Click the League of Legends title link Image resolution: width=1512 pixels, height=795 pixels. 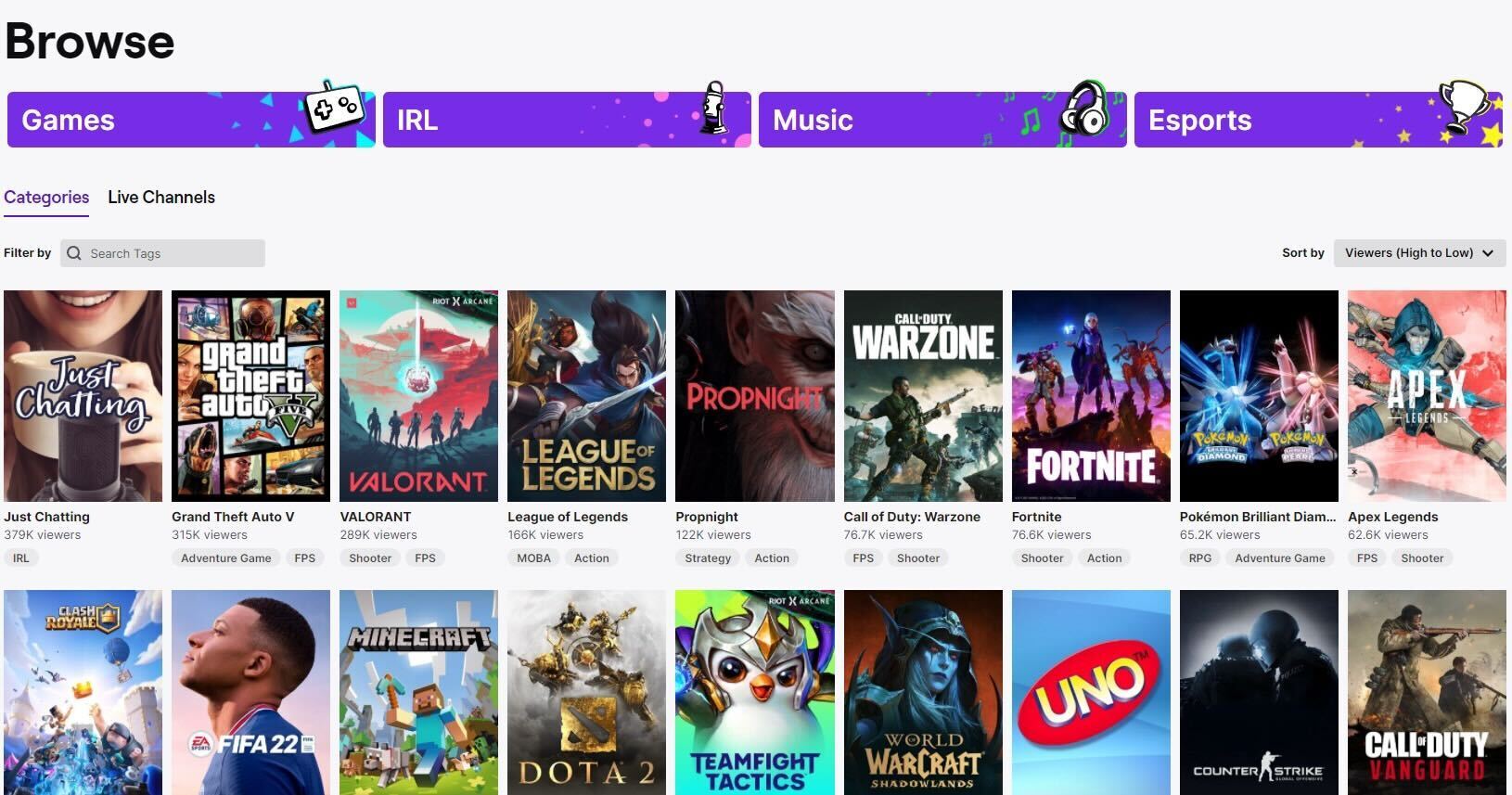tap(568, 517)
